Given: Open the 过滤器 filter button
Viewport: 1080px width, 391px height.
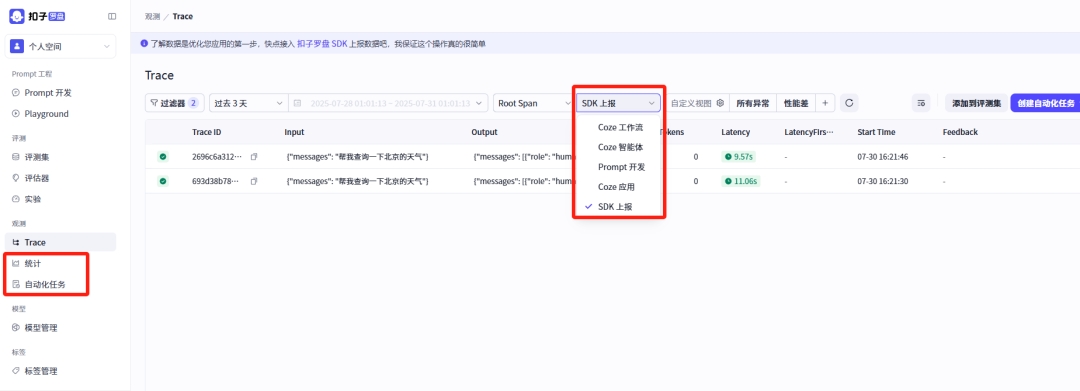Looking at the screenshot, I should point(174,103).
